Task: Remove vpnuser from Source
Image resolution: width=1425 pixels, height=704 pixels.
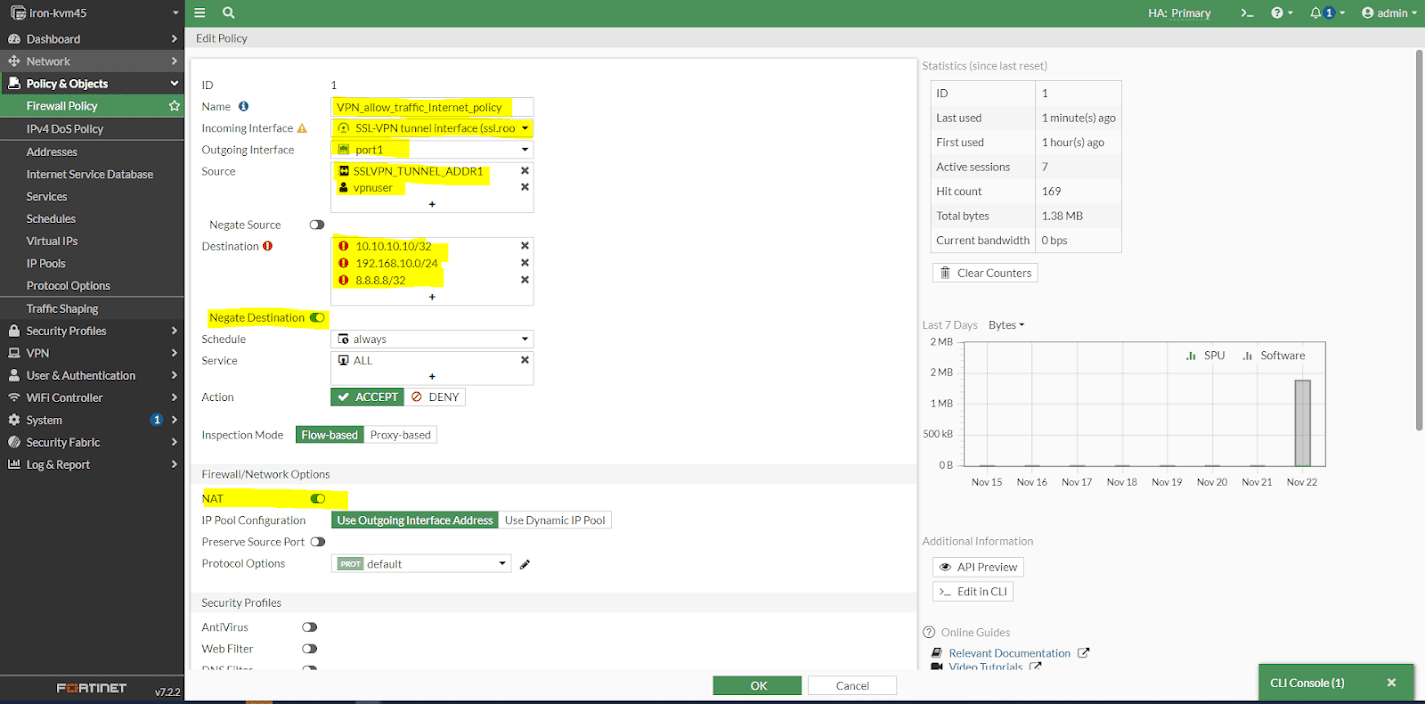Action: pos(524,187)
